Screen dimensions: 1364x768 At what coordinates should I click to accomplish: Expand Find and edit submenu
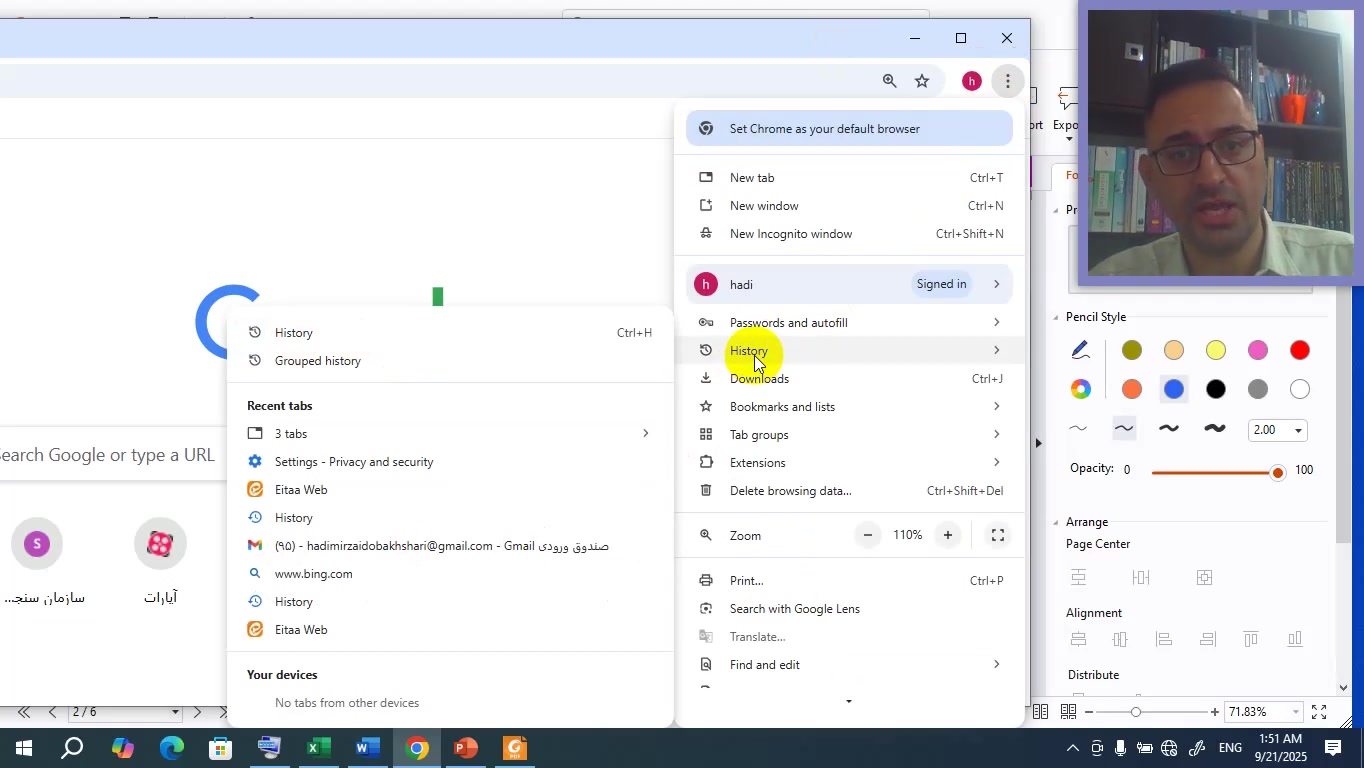(x=996, y=664)
